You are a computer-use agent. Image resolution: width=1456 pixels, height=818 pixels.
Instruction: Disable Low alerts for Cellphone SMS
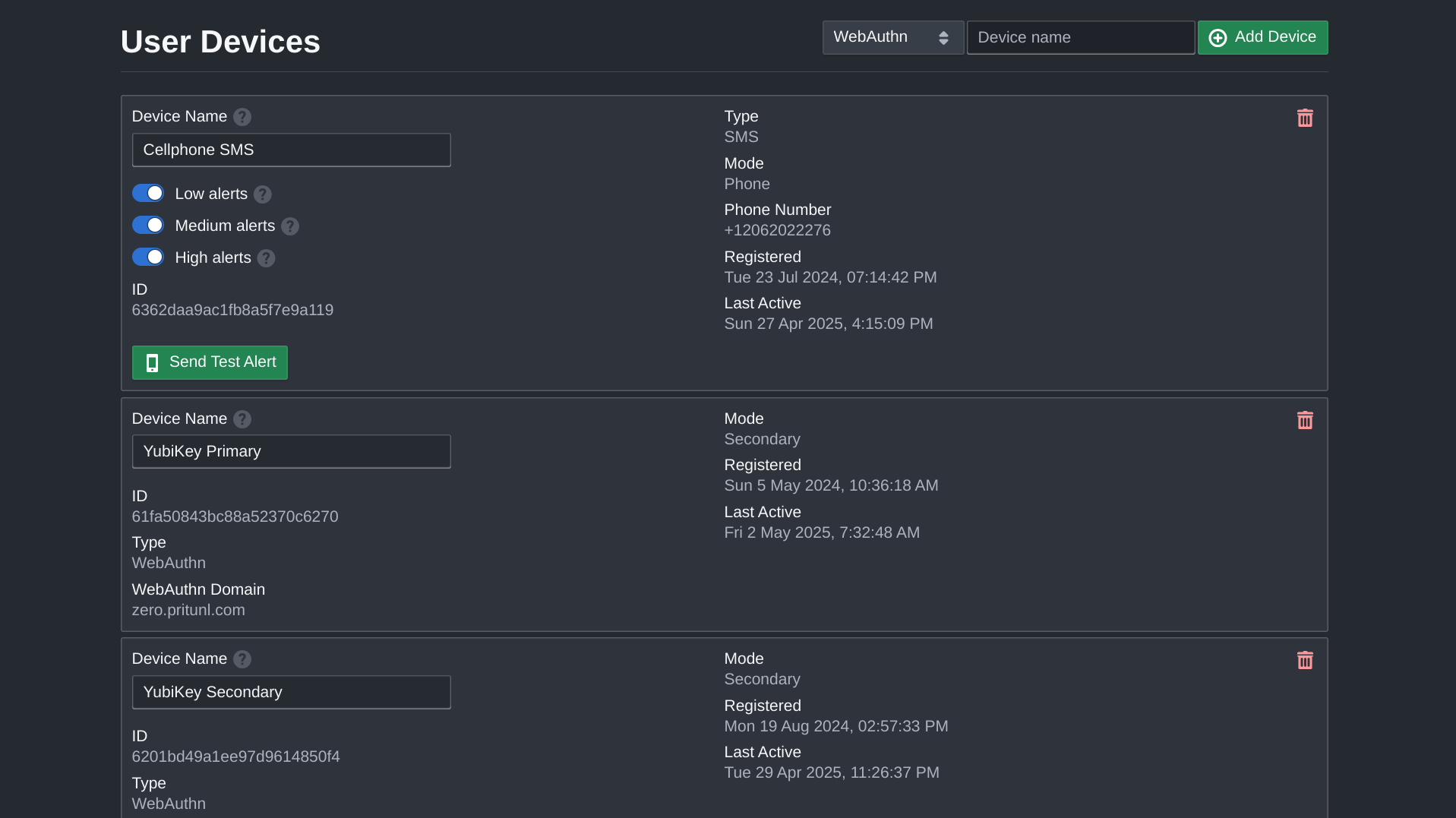tap(148, 193)
